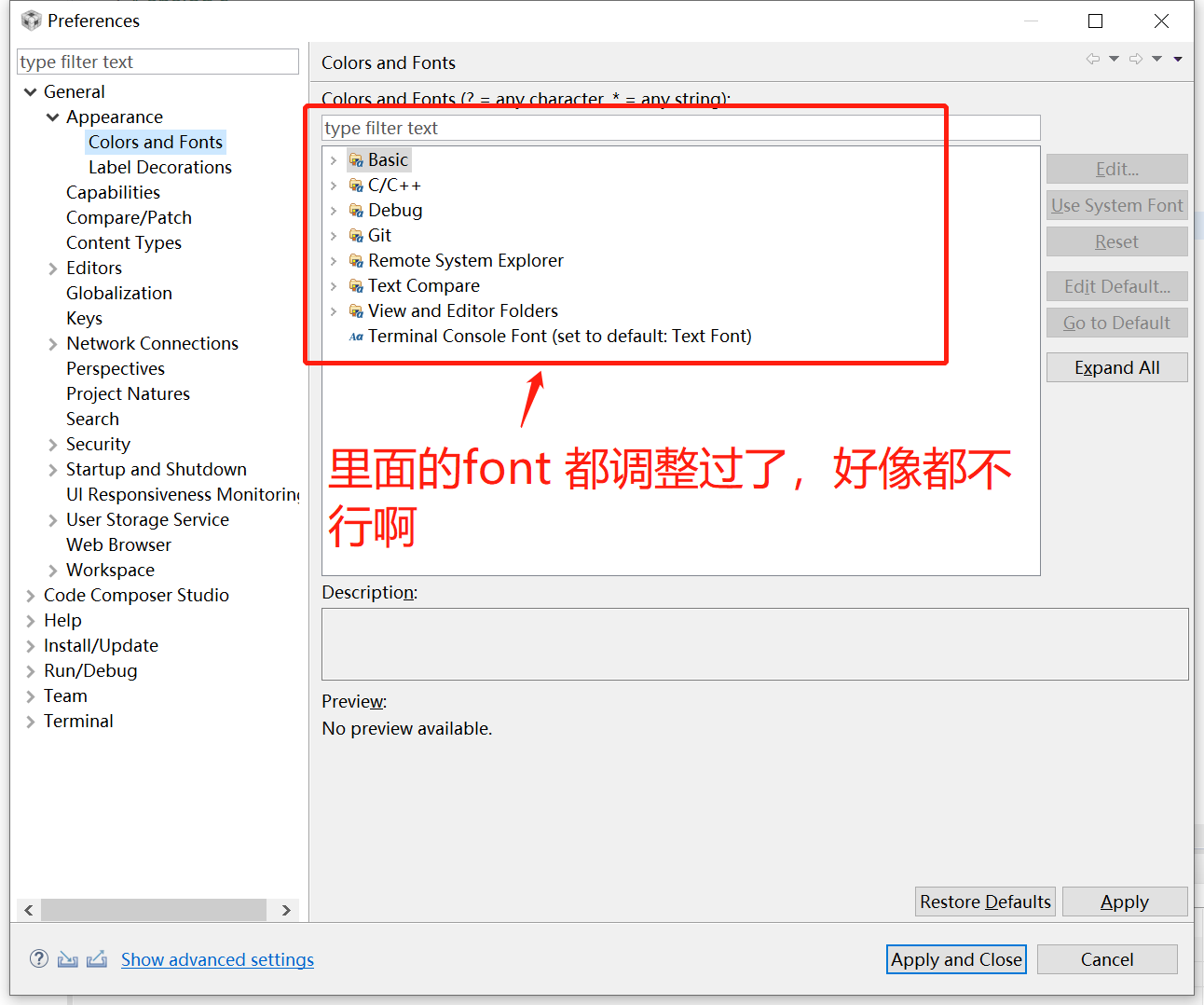Expand the C/C++ fonts category
This screenshot has width=1204, height=1005.
(x=334, y=186)
